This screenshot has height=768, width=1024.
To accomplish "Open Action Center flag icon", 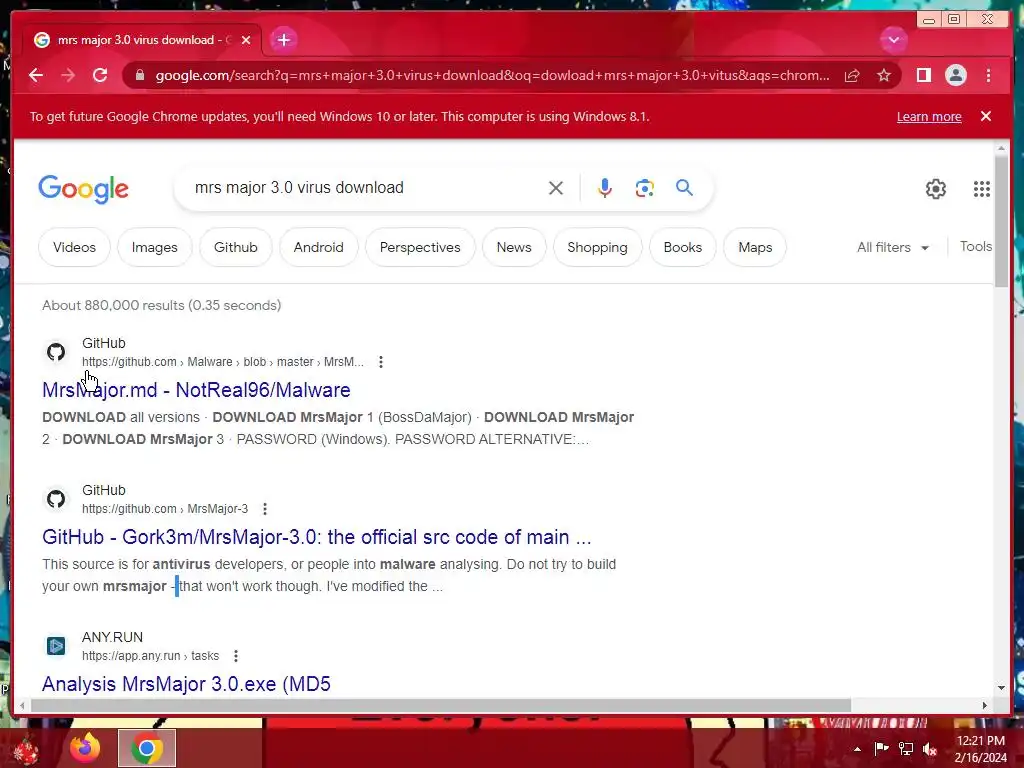I will tap(881, 748).
